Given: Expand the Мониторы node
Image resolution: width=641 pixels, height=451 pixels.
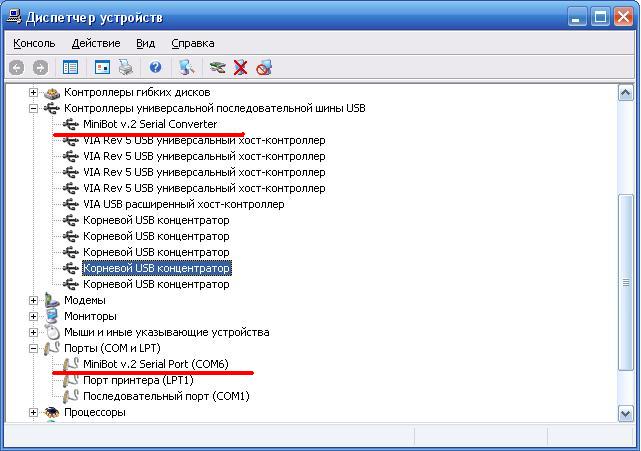Looking at the screenshot, I should click(34, 316).
